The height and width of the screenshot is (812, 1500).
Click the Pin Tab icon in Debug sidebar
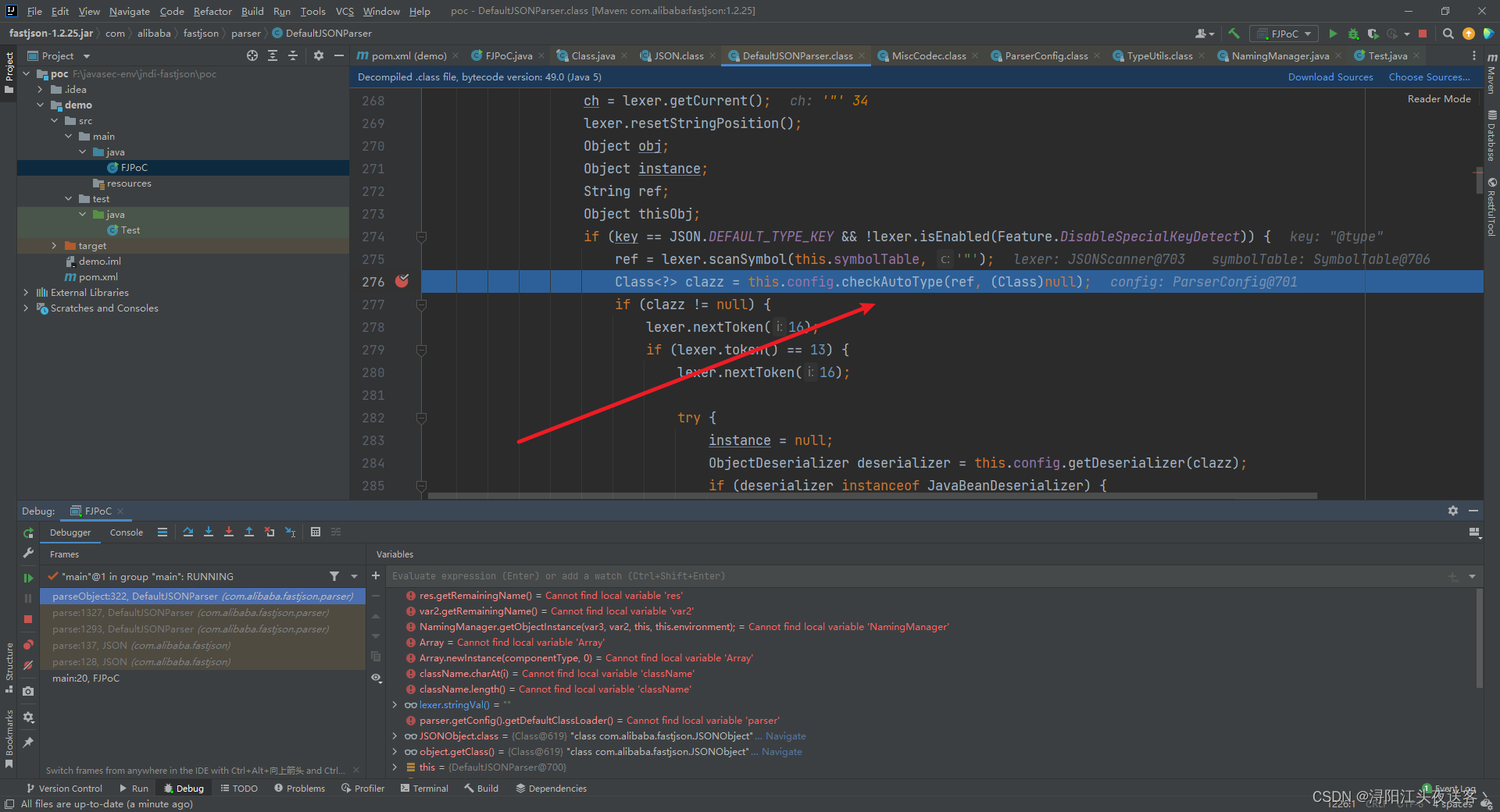(x=28, y=743)
